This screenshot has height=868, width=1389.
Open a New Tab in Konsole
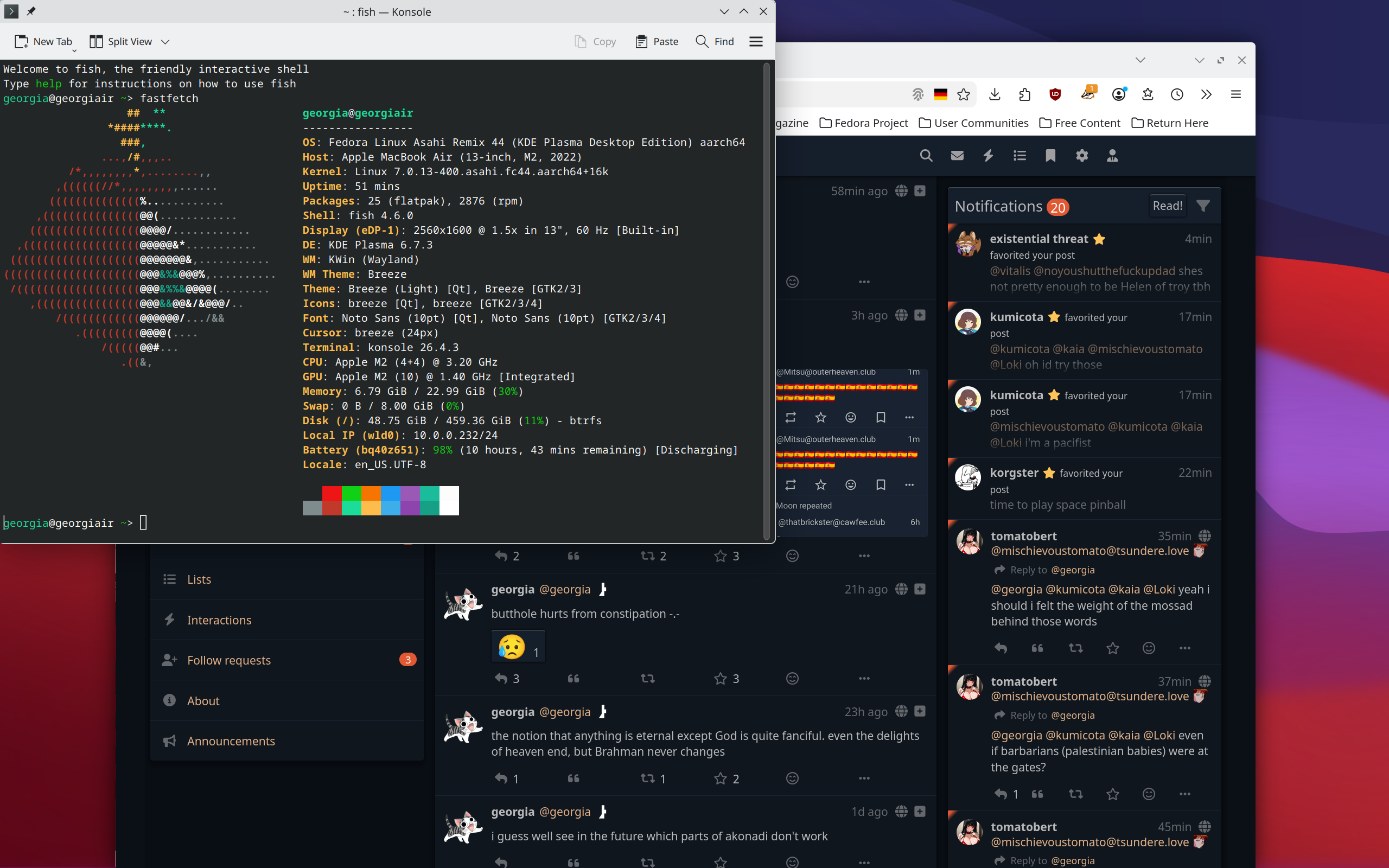point(43,41)
